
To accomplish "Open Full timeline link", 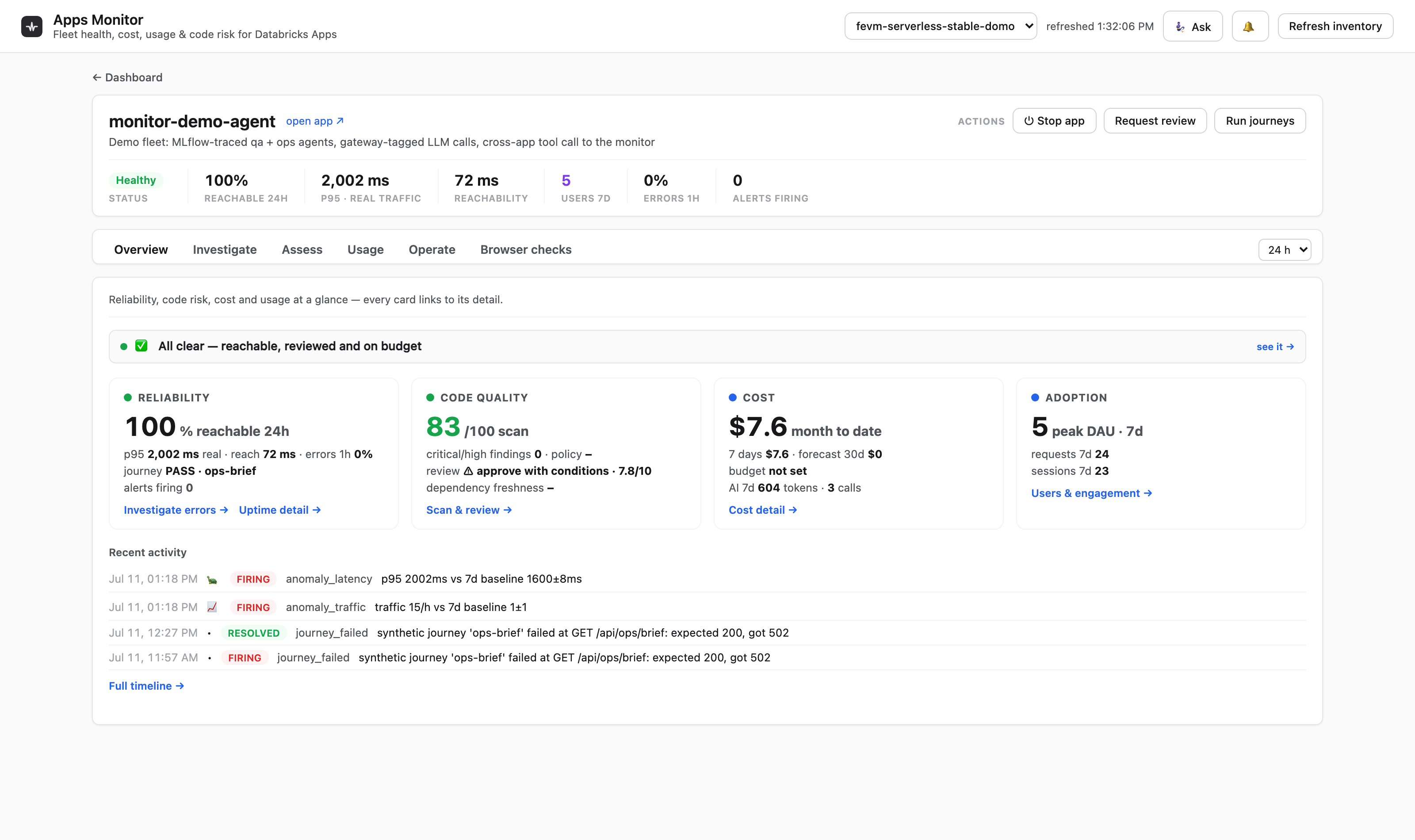I will 146,686.
